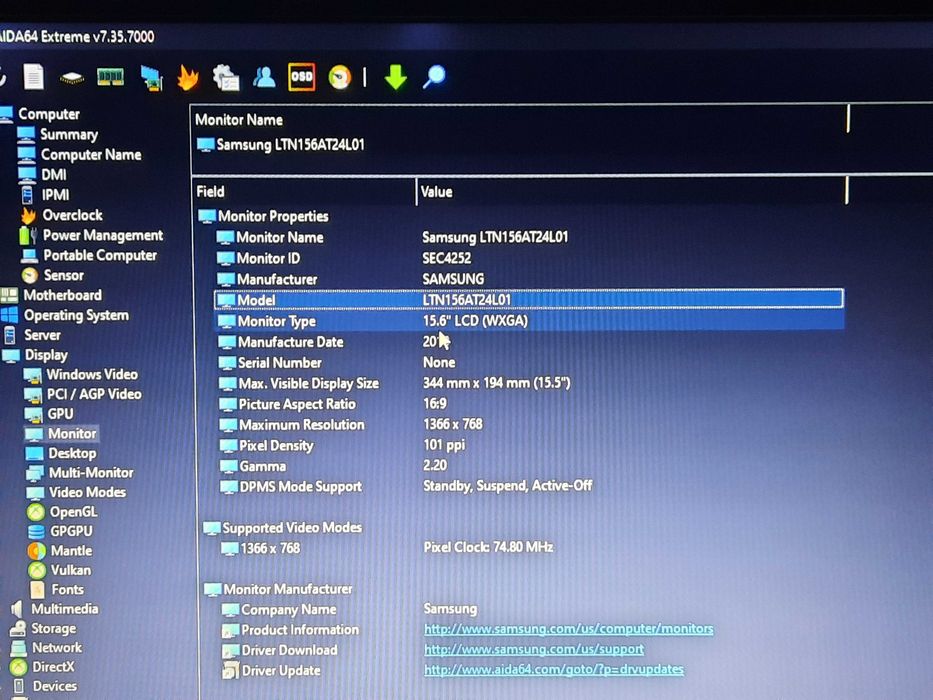Open the IPMI tree item

click(x=45, y=195)
